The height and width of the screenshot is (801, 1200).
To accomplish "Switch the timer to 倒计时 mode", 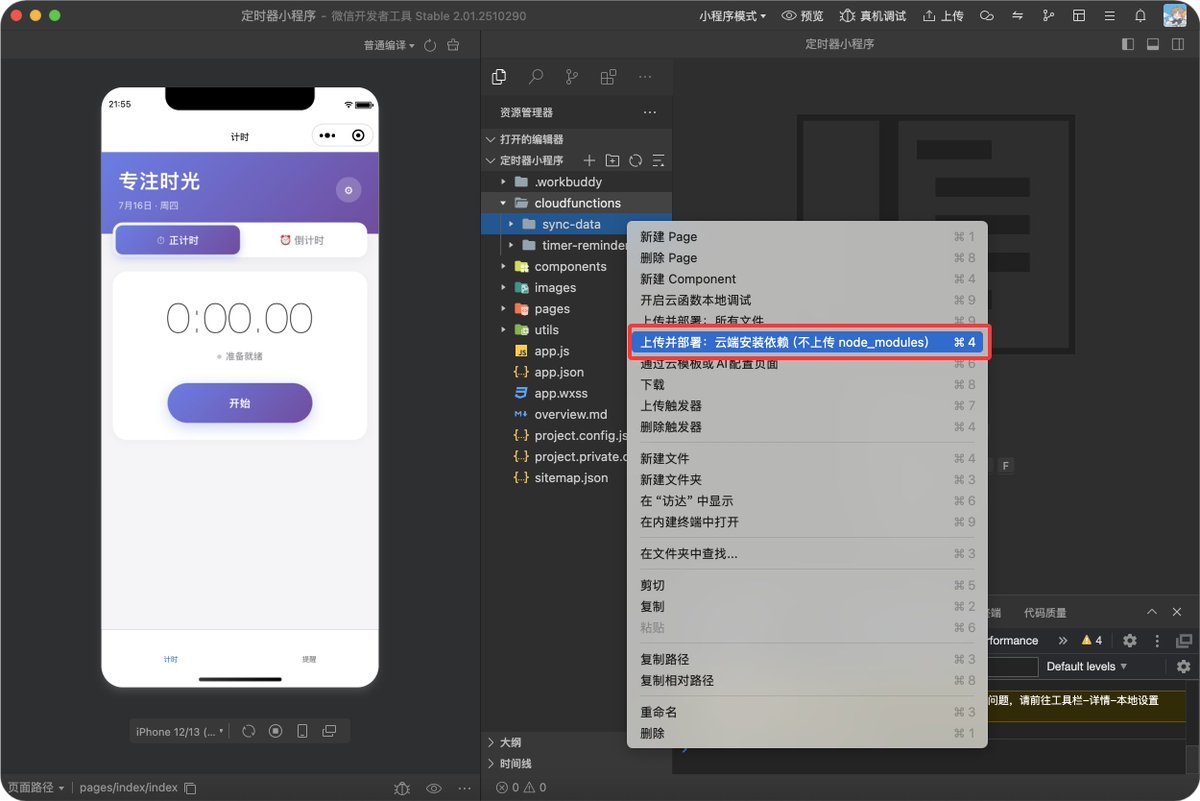I will (x=302, y=240).
